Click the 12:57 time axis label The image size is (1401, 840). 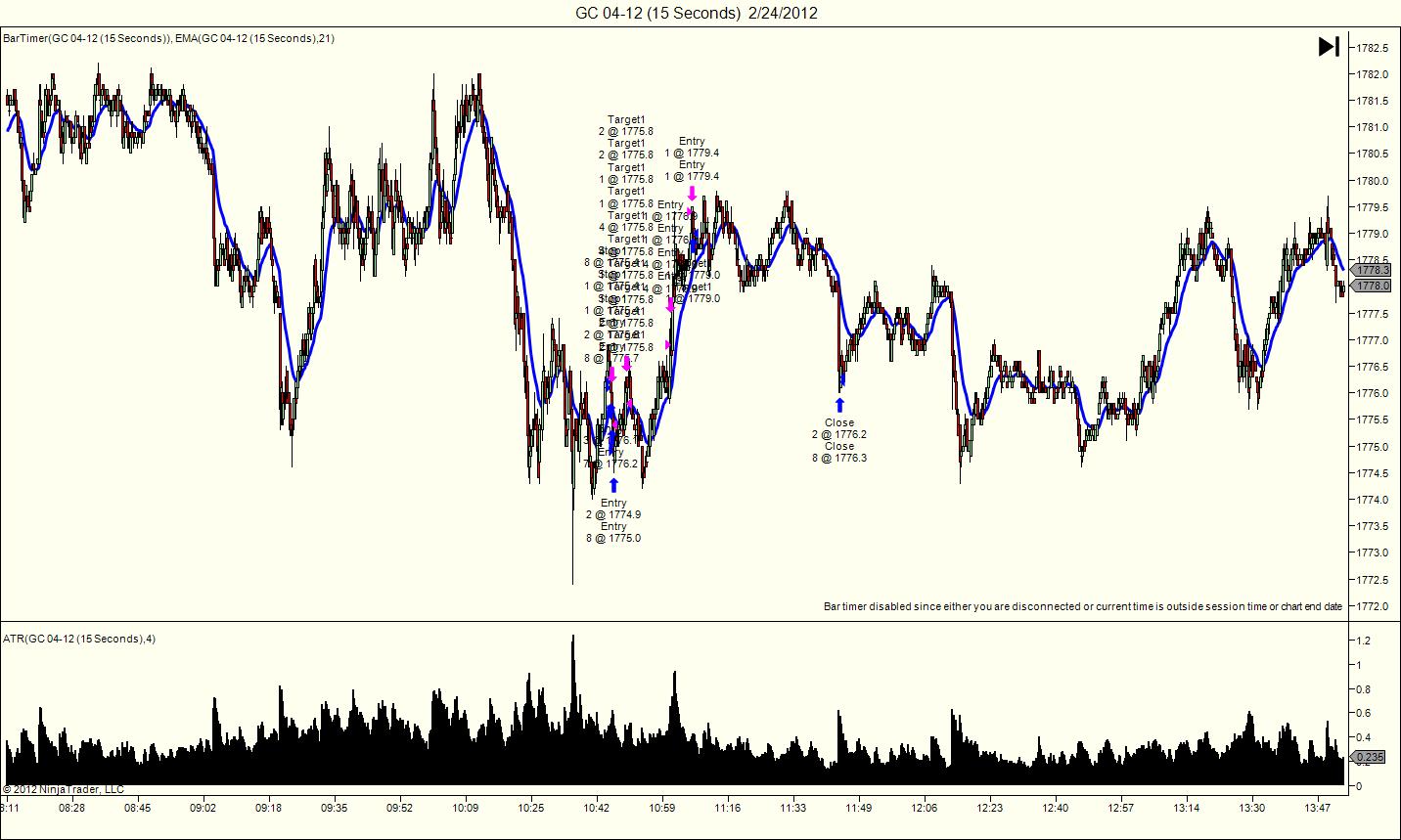(x=1121, y=809)
